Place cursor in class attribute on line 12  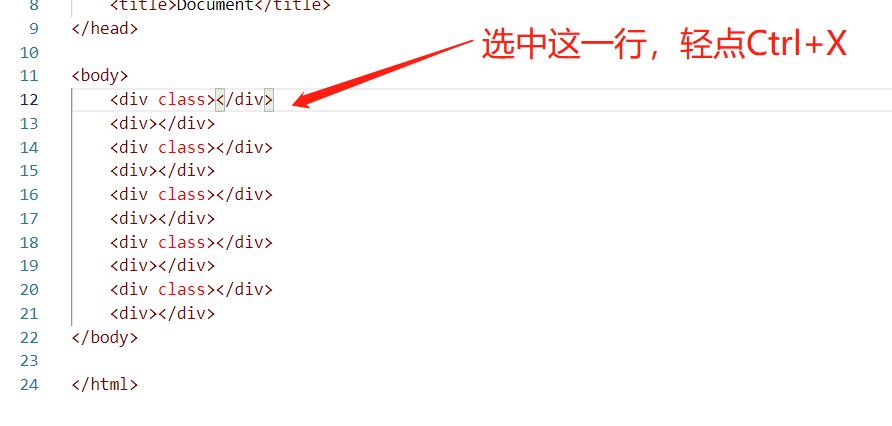coord(181,100)
